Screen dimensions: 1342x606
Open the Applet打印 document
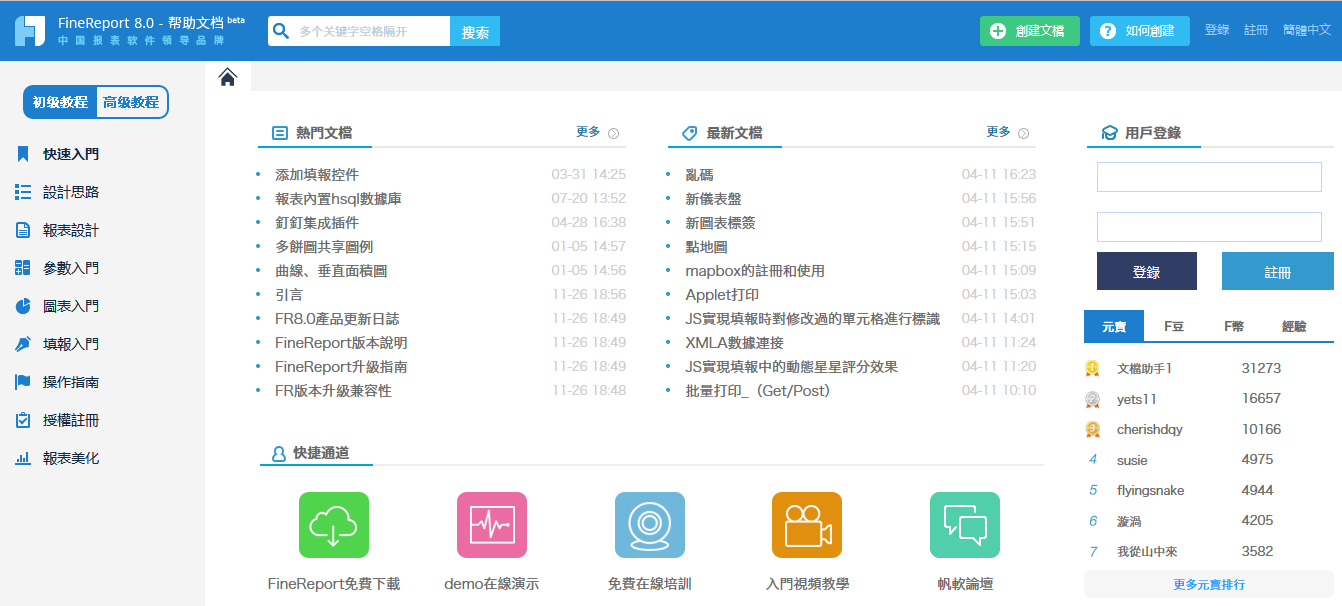point(722,294)
